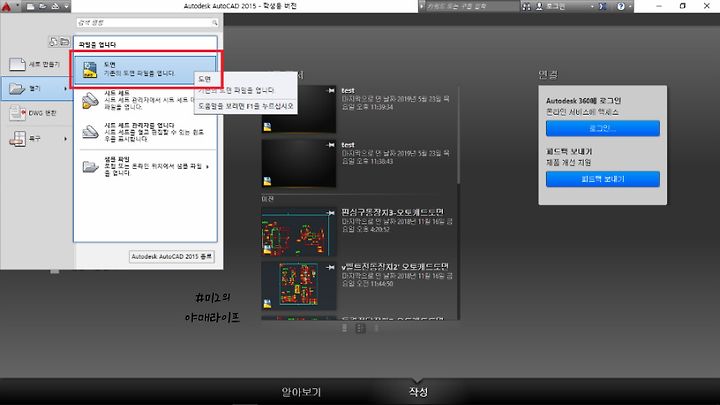The width and height of the screenshot is (720, 405).
Task: Click the DWG 변환 document icon
Action: click(x=17, y=113)
